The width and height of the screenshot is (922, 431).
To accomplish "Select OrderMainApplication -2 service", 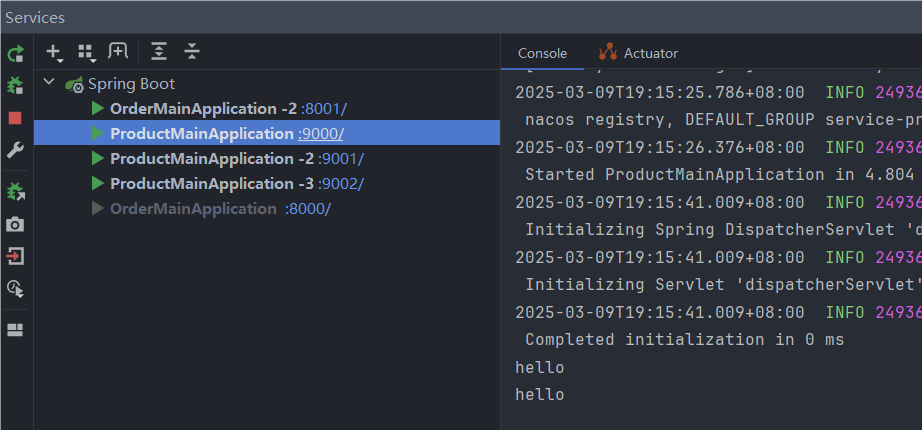I will click(203, 109).
